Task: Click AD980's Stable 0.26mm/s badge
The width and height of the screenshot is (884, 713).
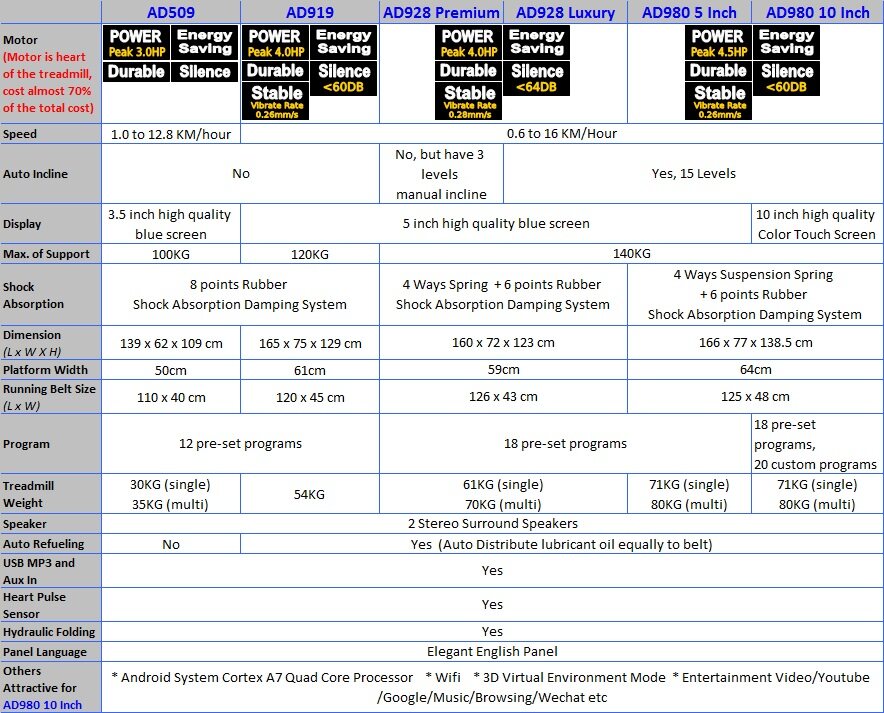Action: [719, 101]
